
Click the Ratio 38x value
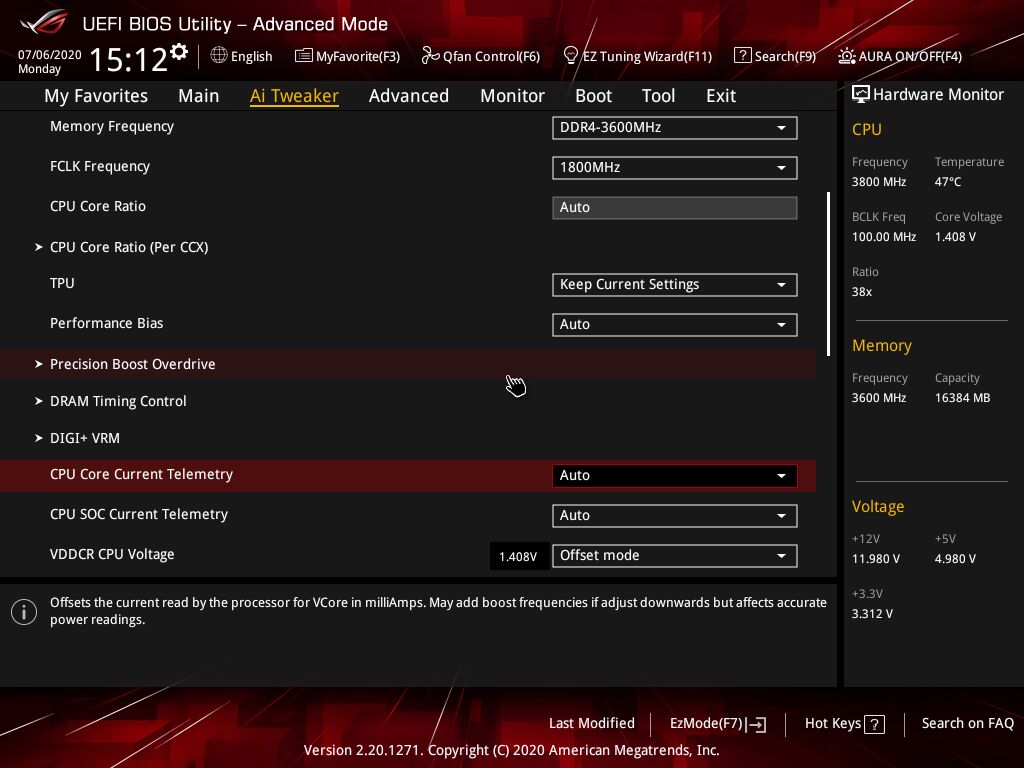click(x=861, y=292)
